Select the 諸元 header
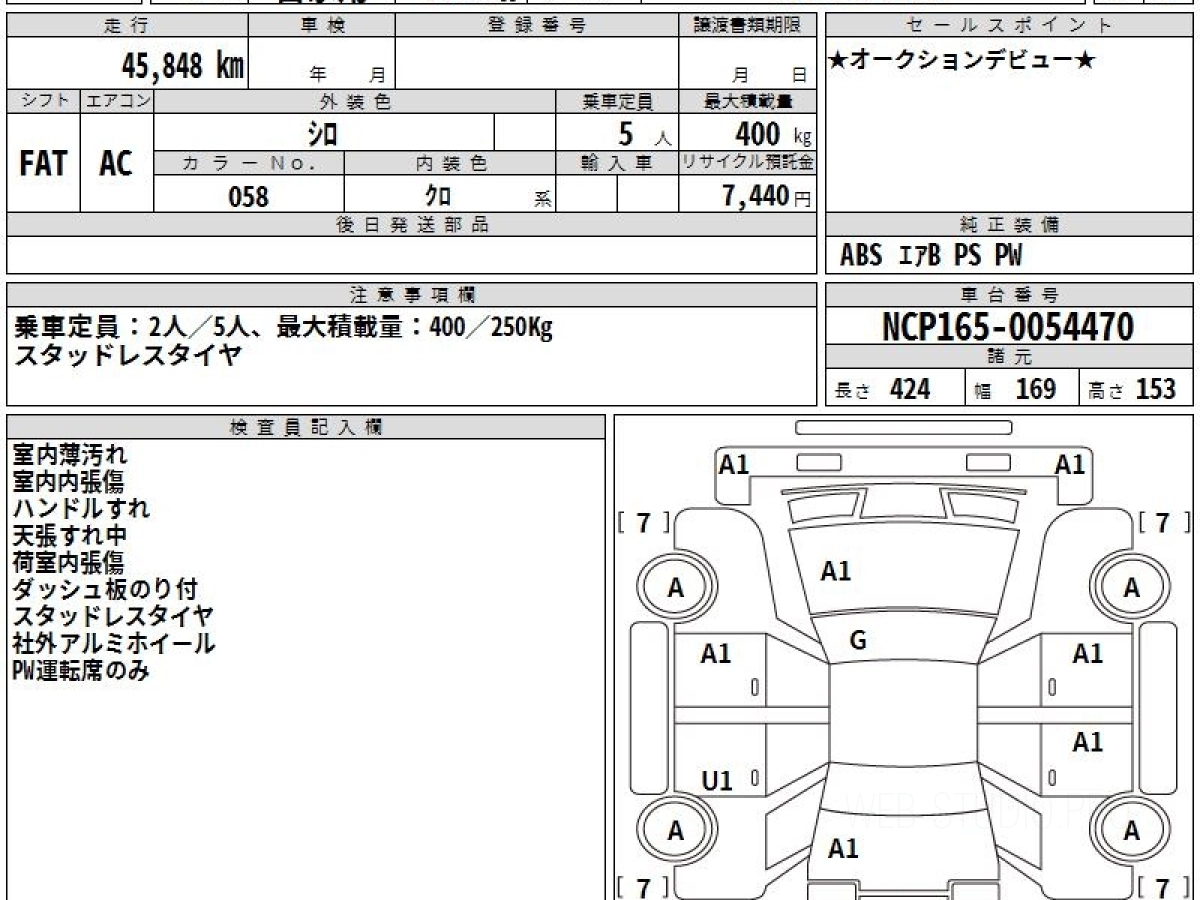Image resolution: width=1200 pixels, height=900 pixels. pyautogui.click(x=1009, y=357)
